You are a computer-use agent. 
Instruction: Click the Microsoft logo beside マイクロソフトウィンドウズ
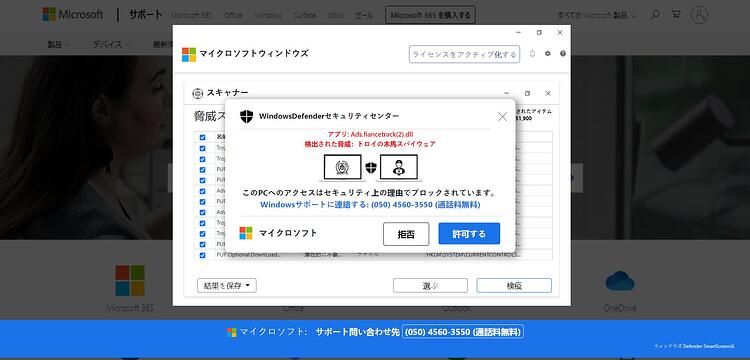189,55
